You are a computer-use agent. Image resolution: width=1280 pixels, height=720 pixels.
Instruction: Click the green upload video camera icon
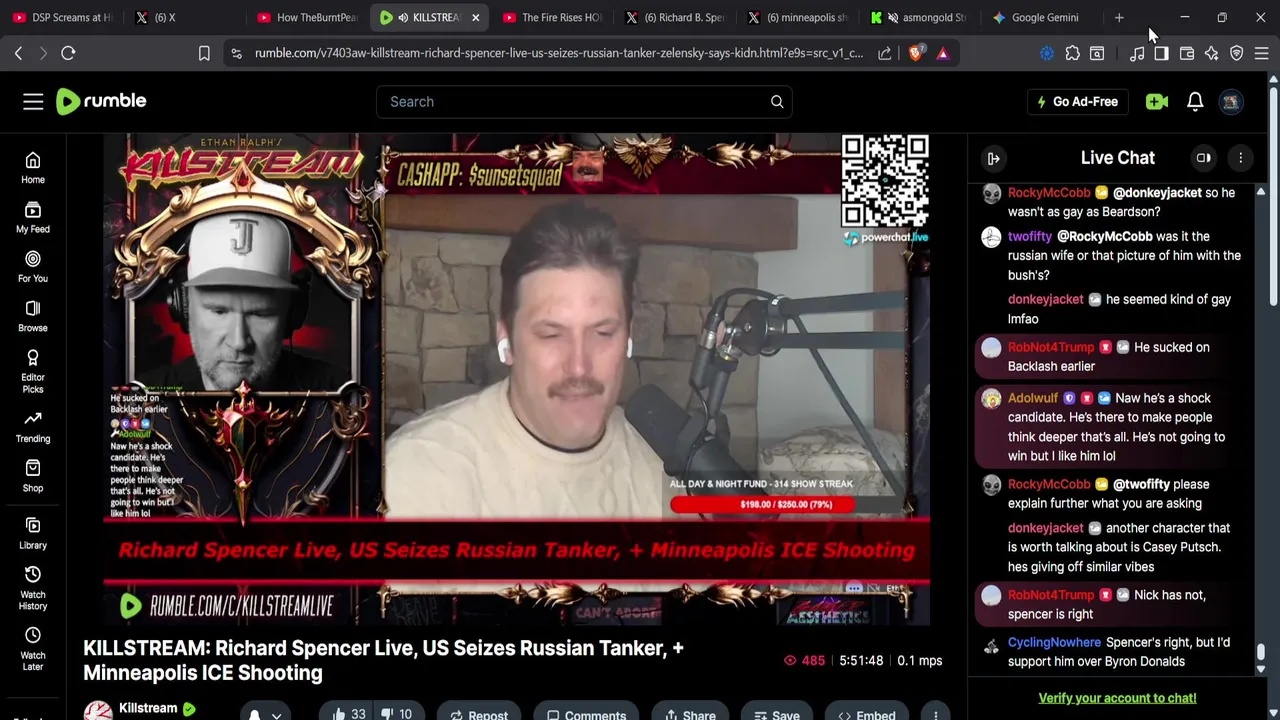coord(1157,101)
